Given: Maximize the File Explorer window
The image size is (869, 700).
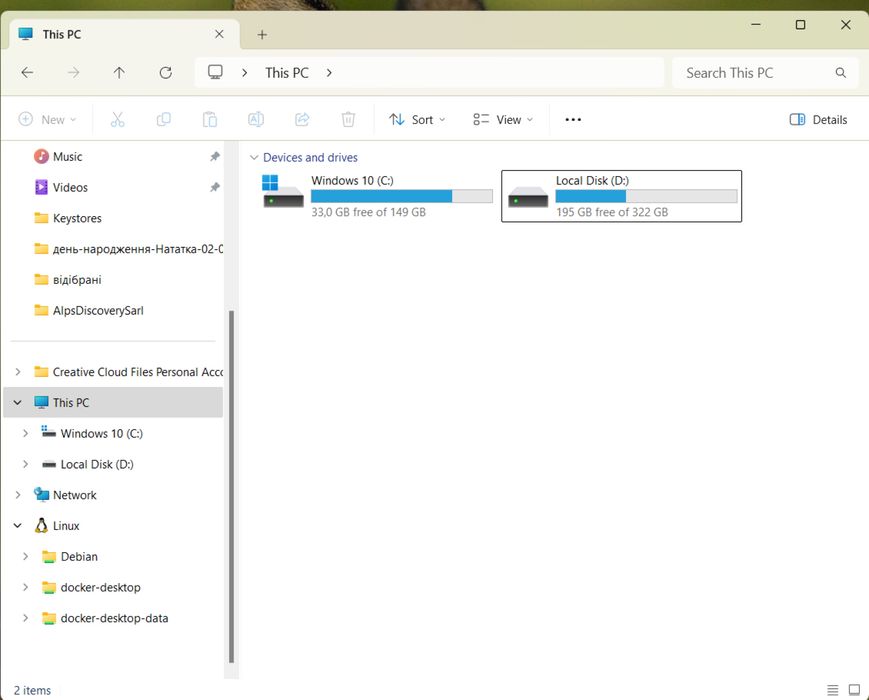Looking at the screenshot, I should coord(800,25).
